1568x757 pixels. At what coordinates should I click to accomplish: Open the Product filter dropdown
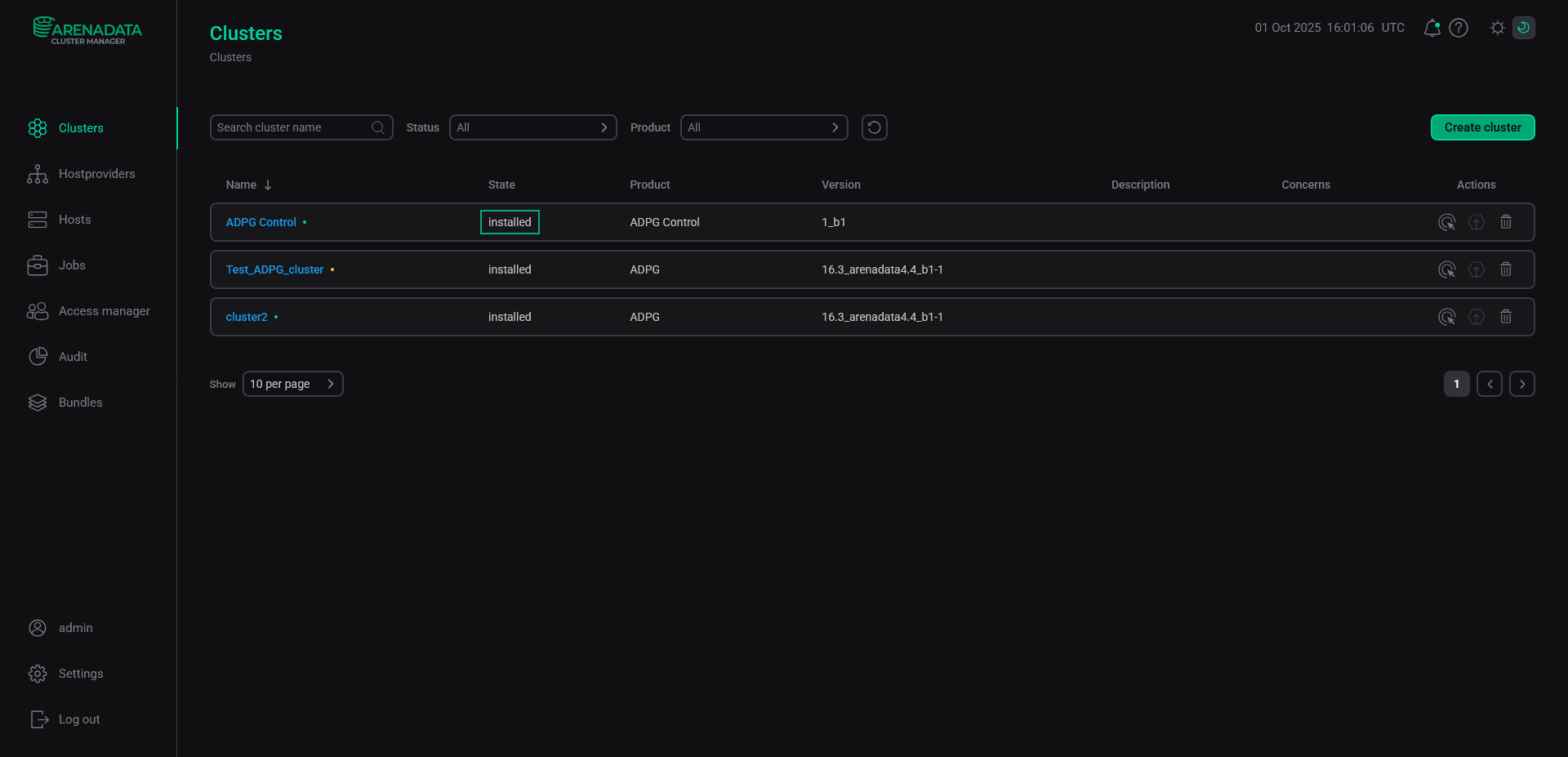click(764, 127)
